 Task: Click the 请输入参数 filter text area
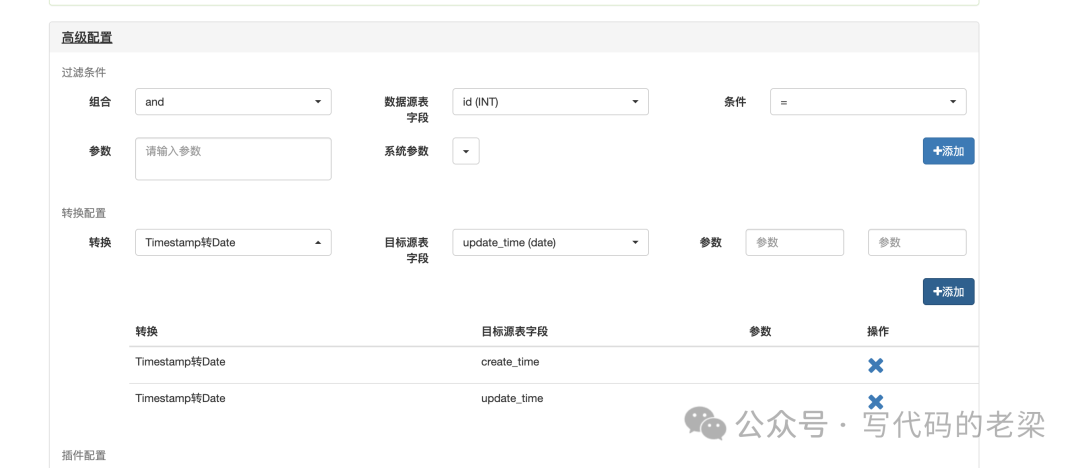[x=233, y=159]
